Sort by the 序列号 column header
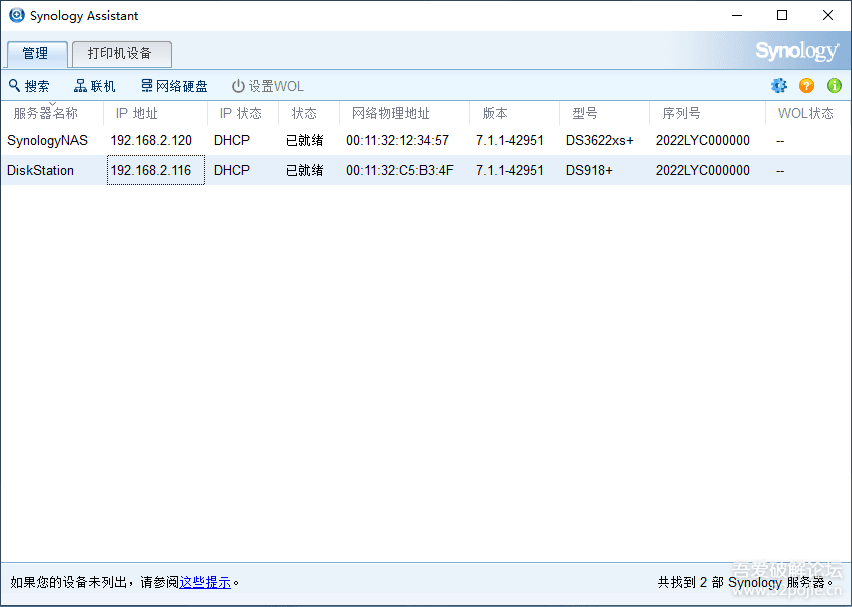The image size is (852, 607). tap(707, 114)
